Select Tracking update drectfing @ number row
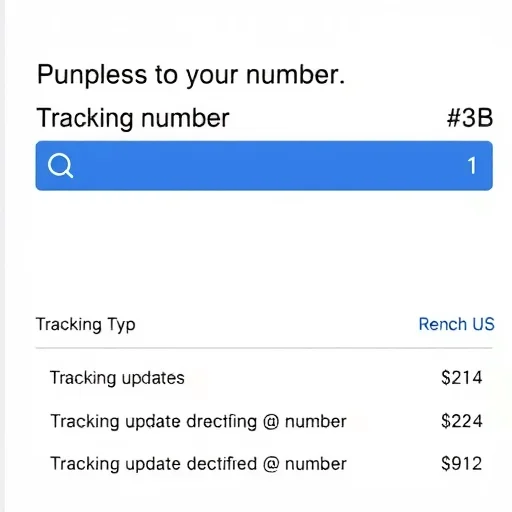Image resolution: width=512 pixels, height=512 pixels. 264,421
